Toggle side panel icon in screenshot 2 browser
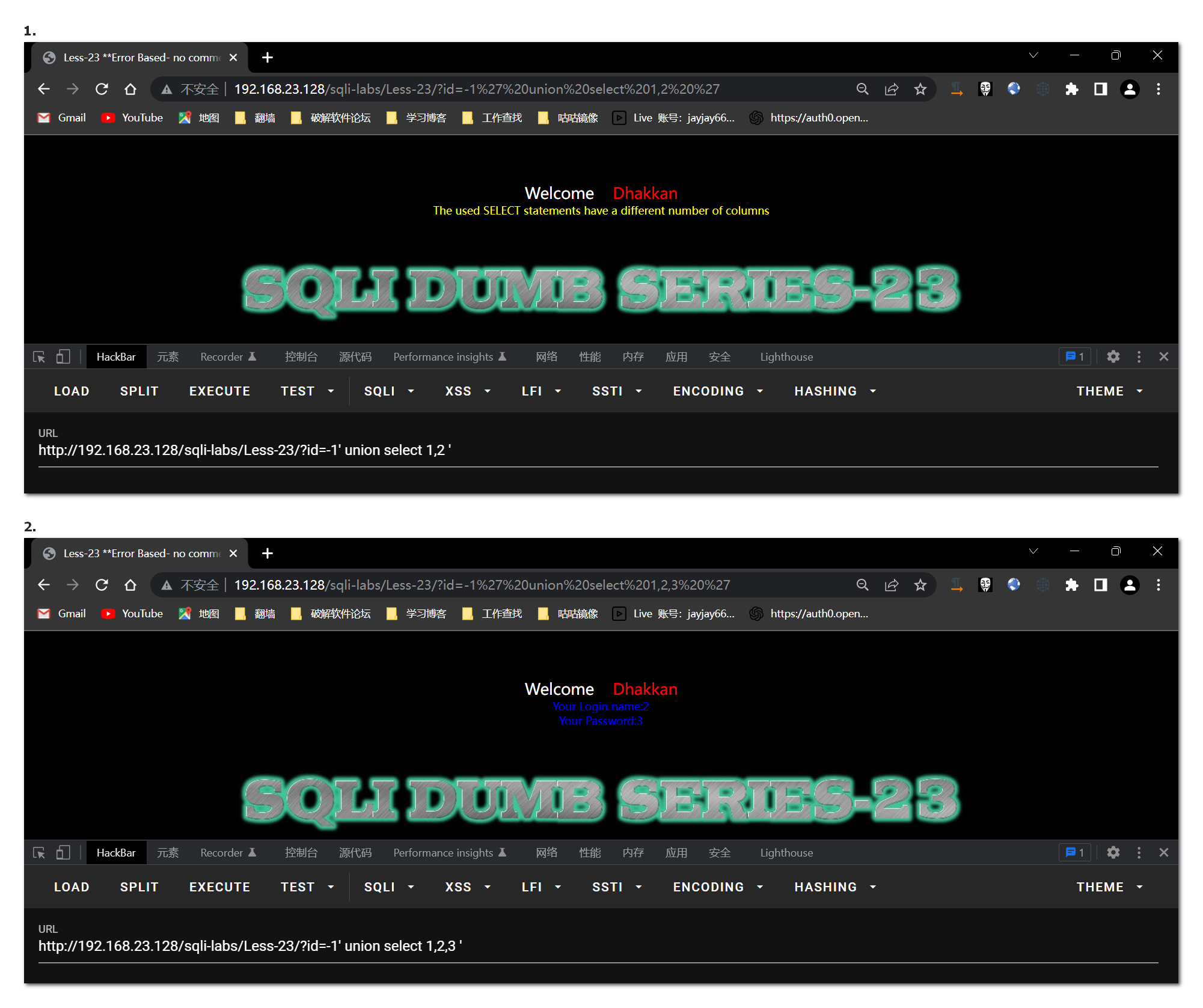 tap(1100, 585)
